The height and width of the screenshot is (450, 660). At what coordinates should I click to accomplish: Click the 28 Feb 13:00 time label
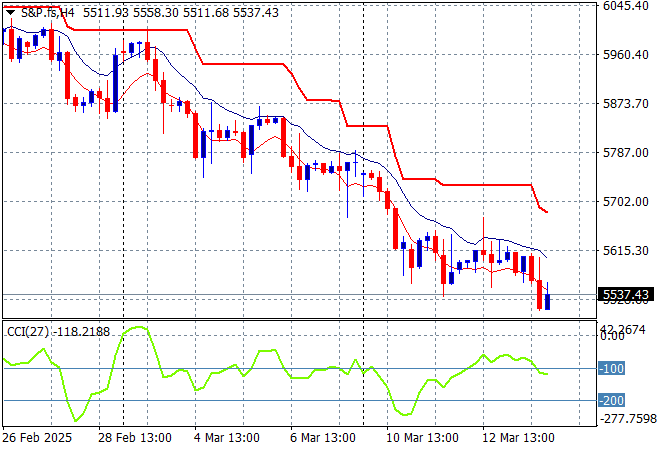135,438
